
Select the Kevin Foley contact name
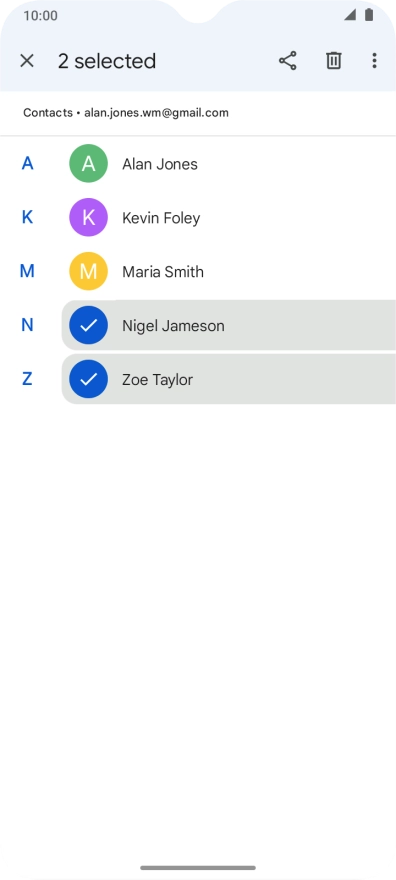point(161,218)
